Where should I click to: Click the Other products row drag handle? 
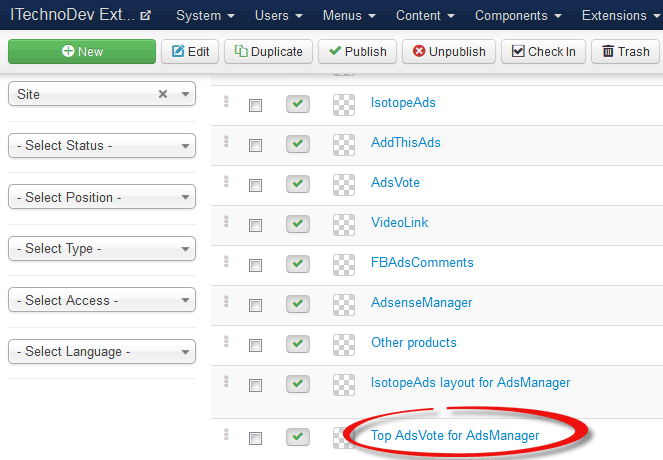coord(226,341)
